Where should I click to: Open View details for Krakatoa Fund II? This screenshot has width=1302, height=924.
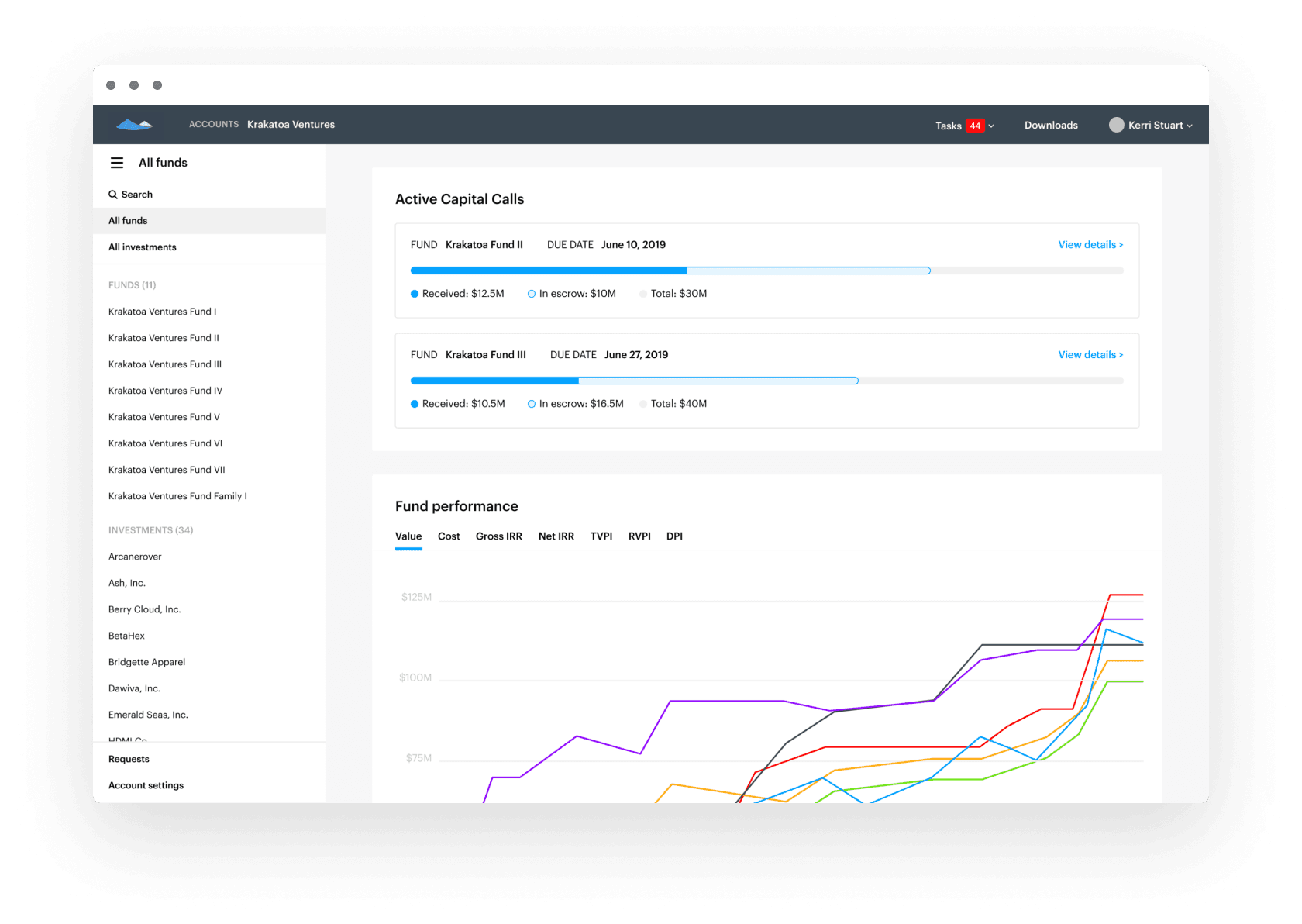click(1090, 244)
